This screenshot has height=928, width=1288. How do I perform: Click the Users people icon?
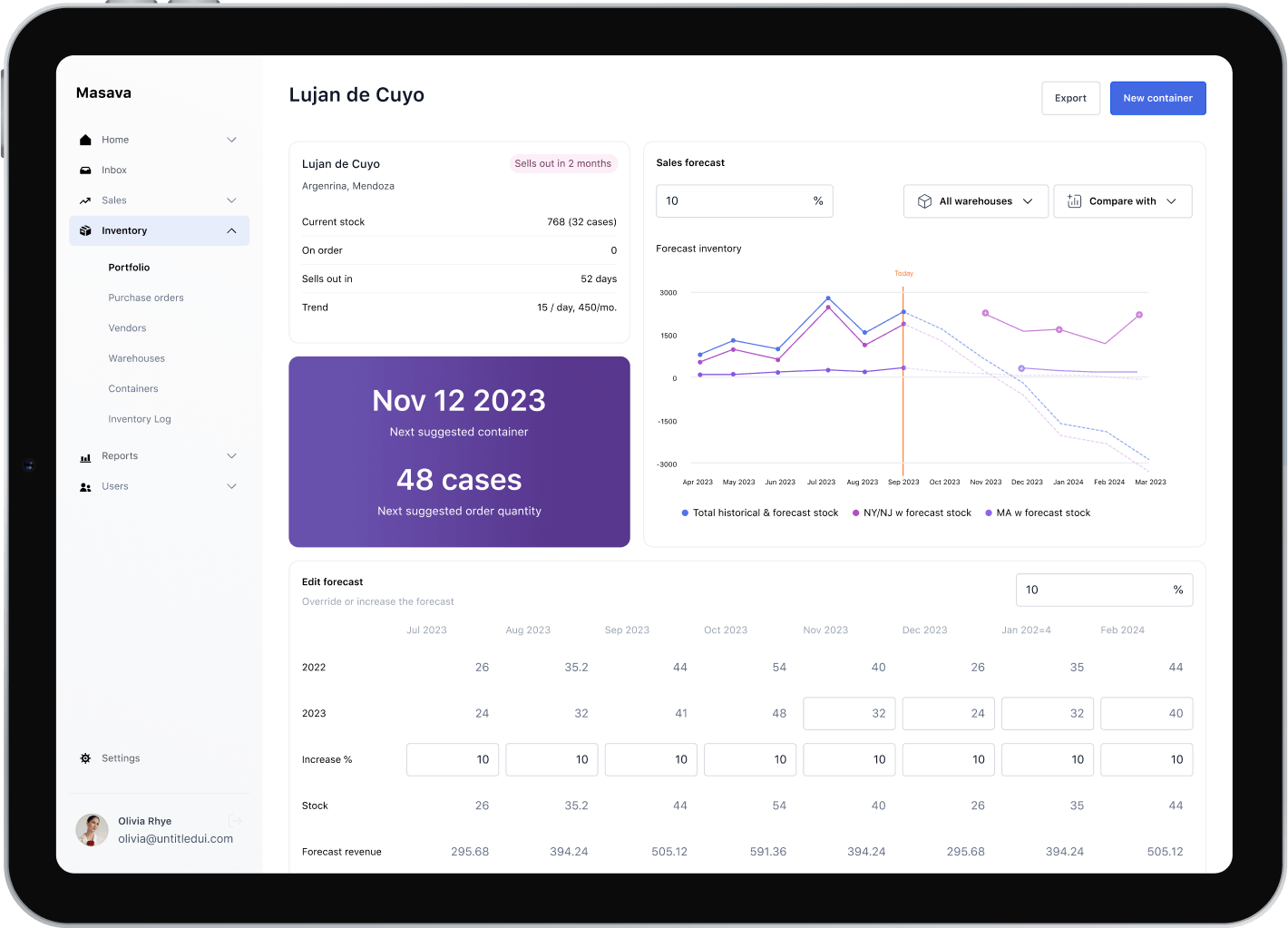[85, 487]
